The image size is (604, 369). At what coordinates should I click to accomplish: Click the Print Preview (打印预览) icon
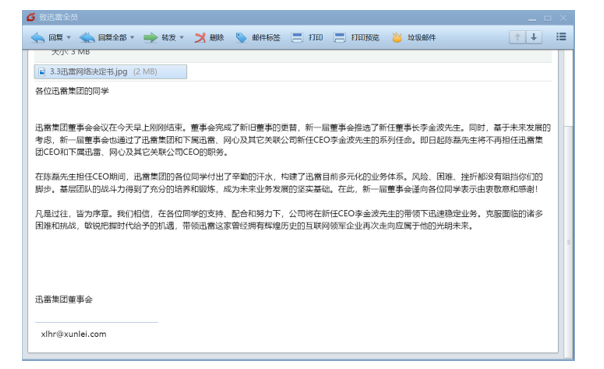click(x=339, y=37)
